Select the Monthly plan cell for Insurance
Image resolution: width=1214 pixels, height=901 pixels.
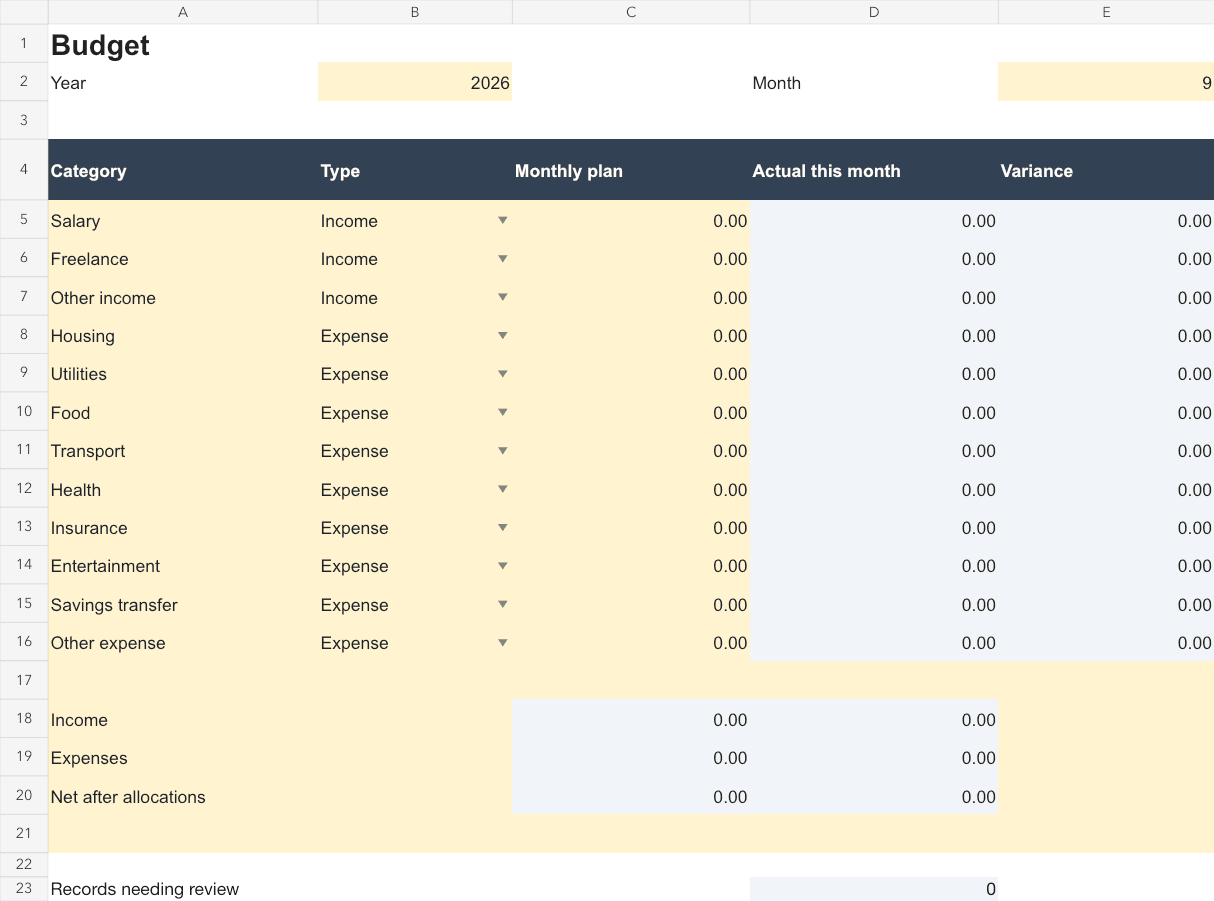tap(631, 527)
